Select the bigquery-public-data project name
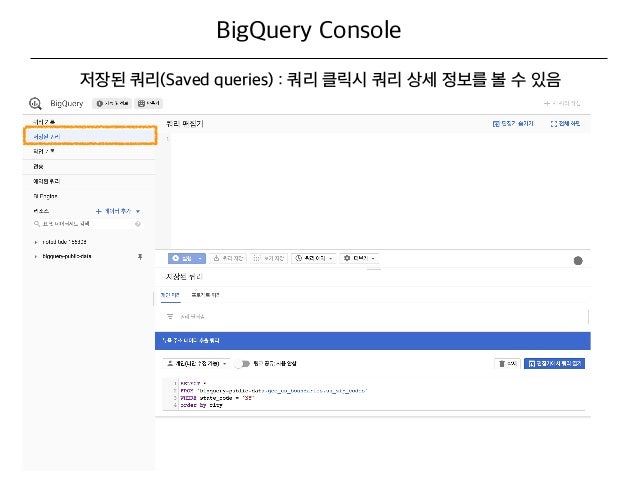Viewport: 638px width, 479px height. (x=67, y=256)
